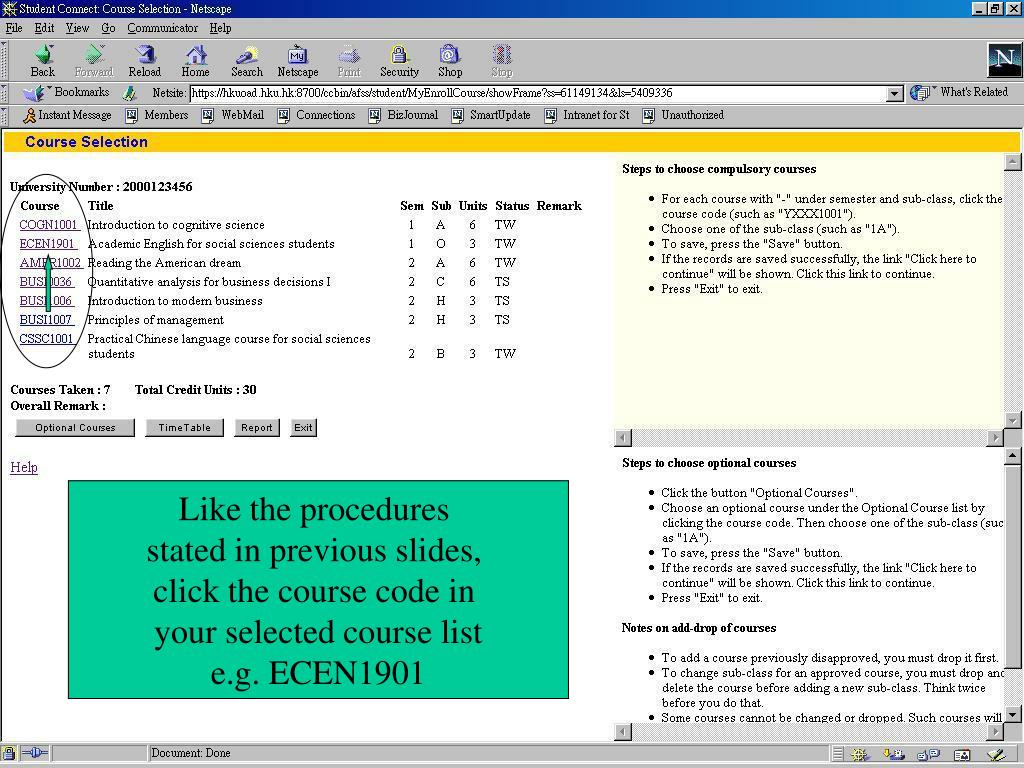Expand the Netsite URL history dropdown

(x=895, y=94)
